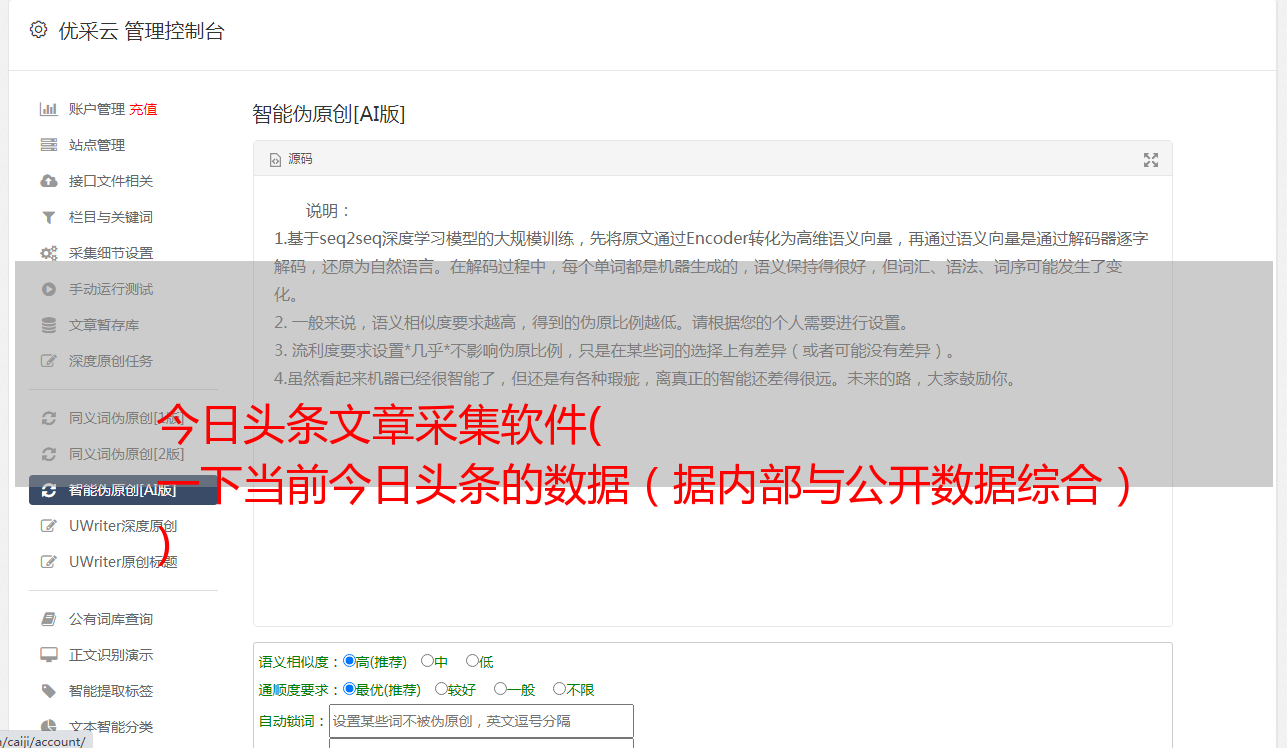Select 中 for 语义相似度

(427, 661)
